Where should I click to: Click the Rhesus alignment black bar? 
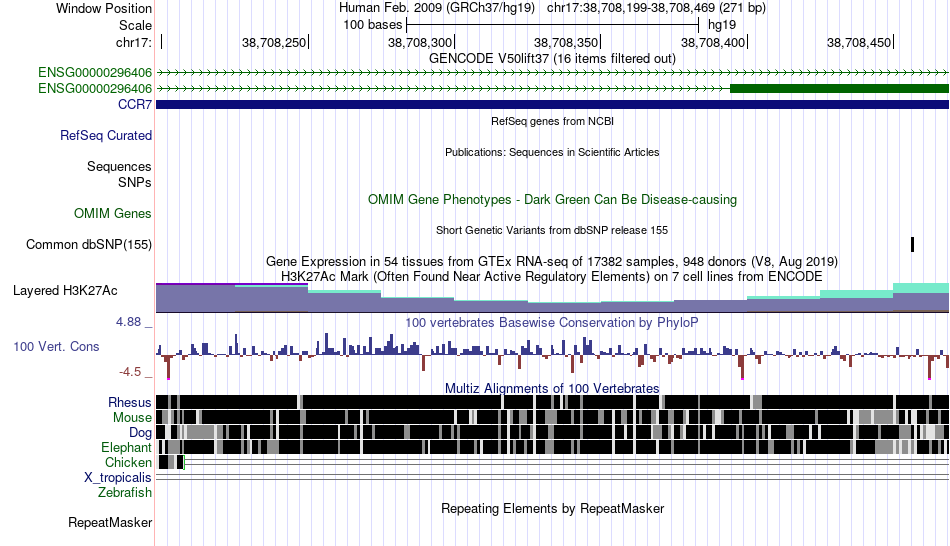(x=552, y=402)
